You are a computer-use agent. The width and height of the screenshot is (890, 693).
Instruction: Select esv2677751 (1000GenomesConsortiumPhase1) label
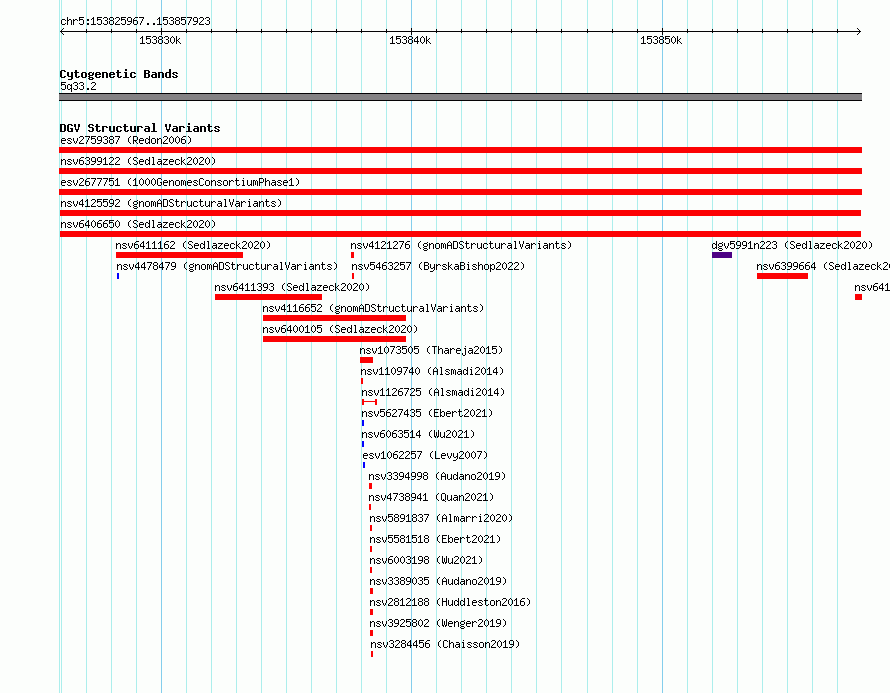(x=180, y=182)
